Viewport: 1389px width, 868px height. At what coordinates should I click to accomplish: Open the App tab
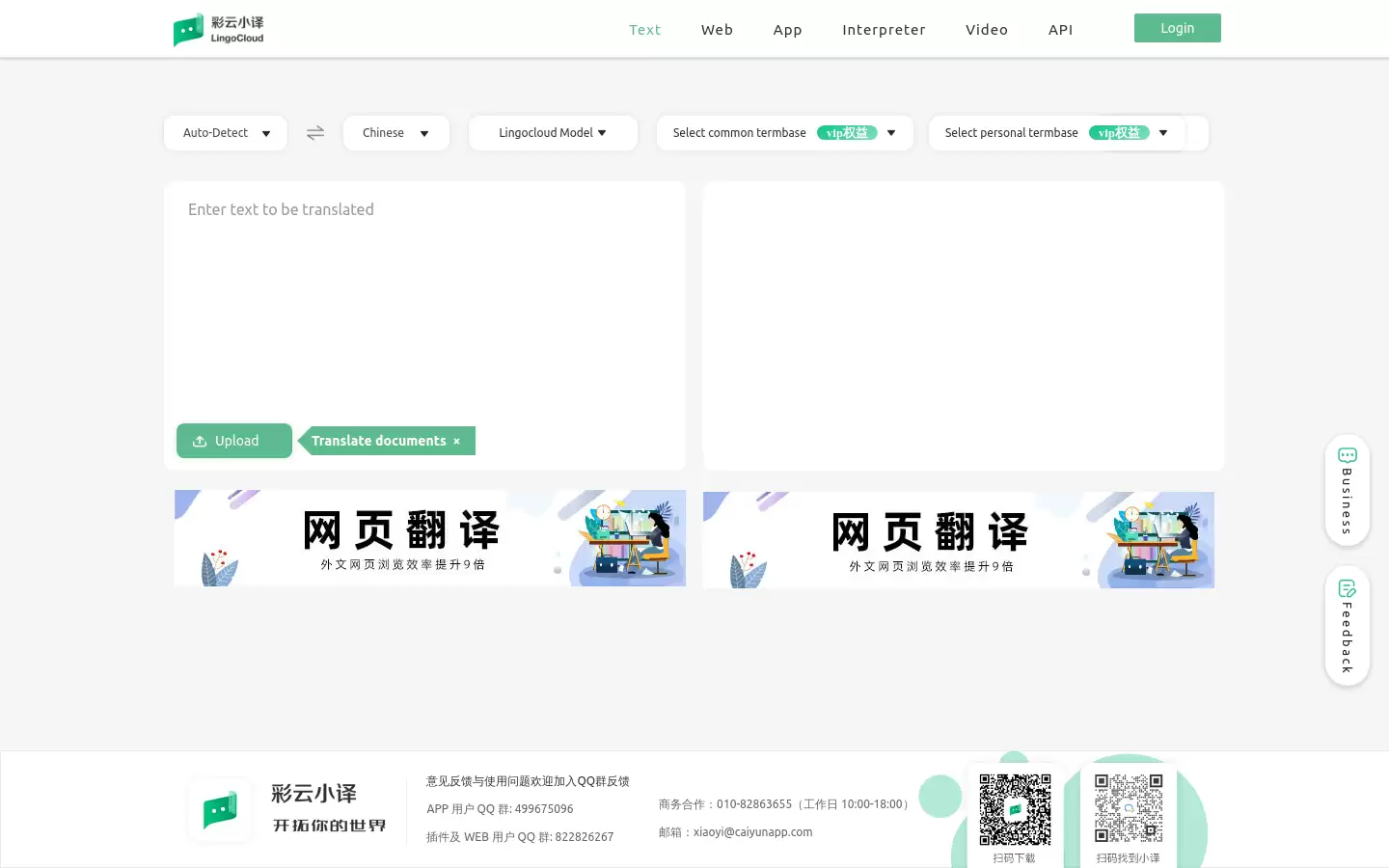788,30
